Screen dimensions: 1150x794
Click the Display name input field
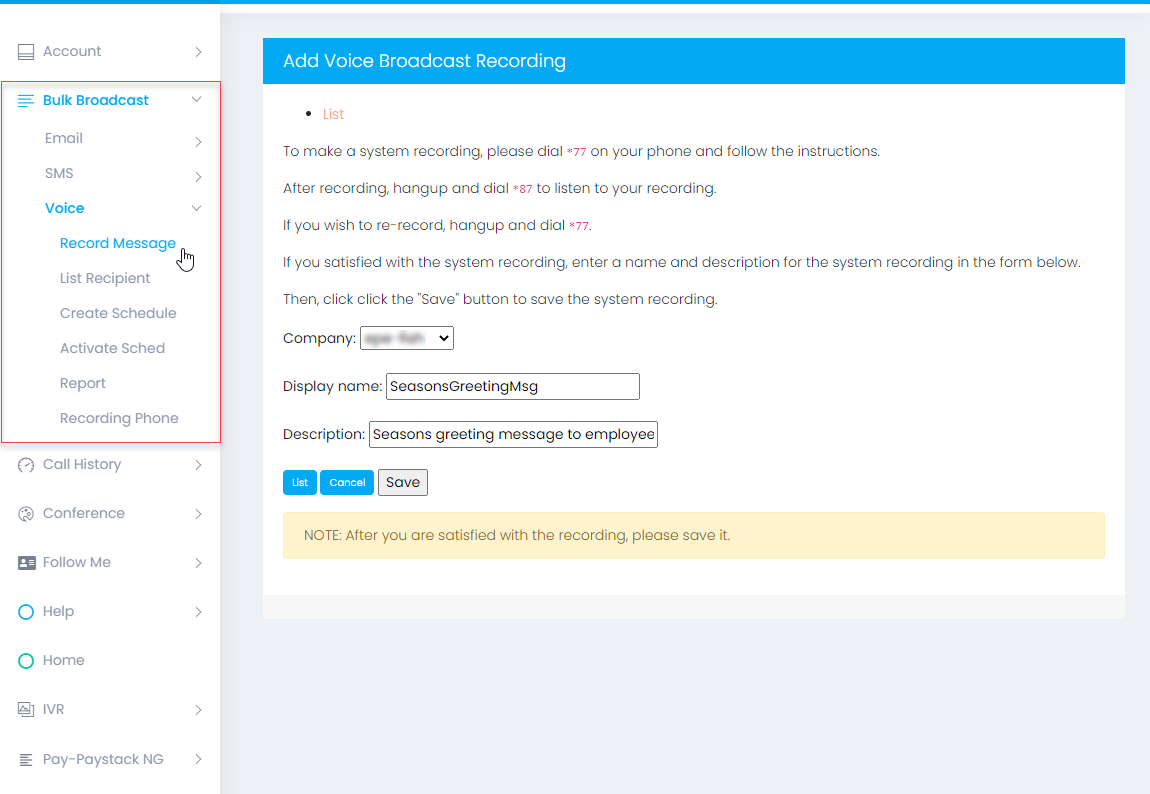tap(512, 386)
